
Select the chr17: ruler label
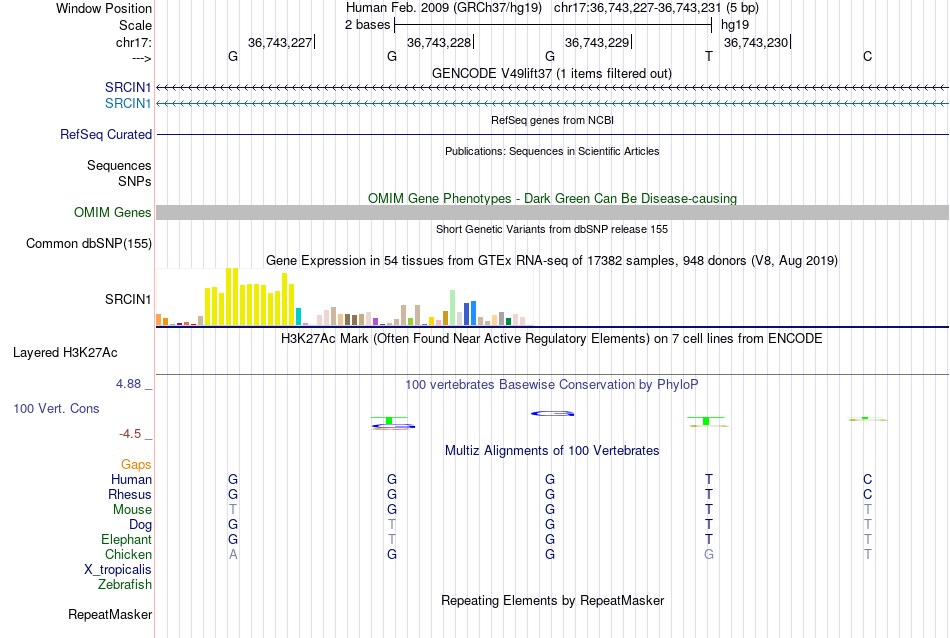click(x=133, y=42)
